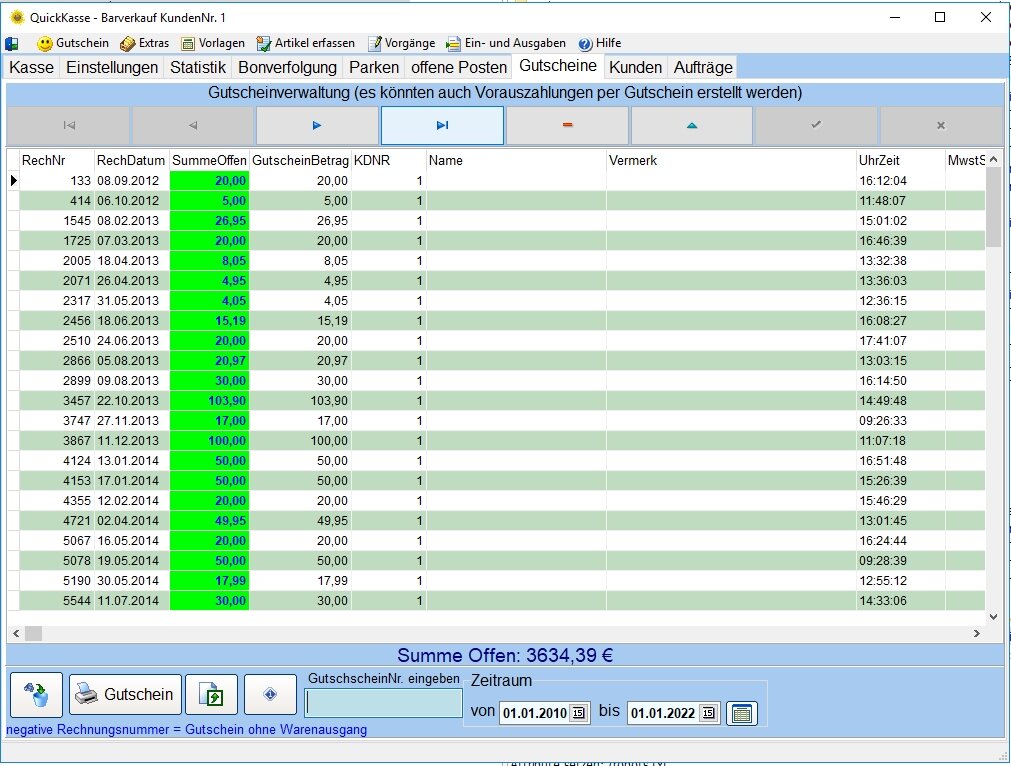Open the Extras menu
The width and height of the screenshot is (1011, 766).
pyautogui.click(x=144, y=44)
